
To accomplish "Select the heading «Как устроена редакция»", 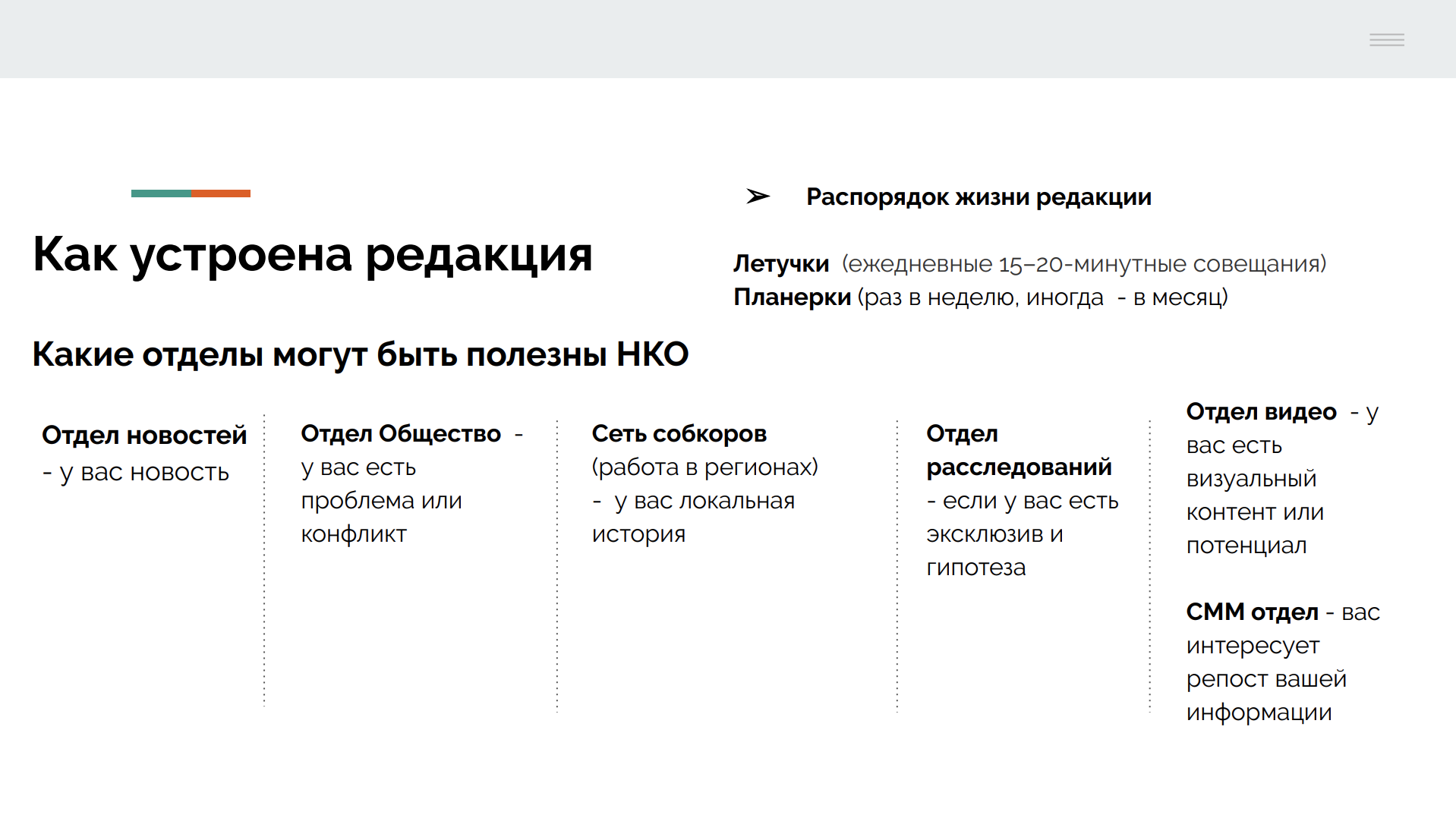I will (312, 256).
